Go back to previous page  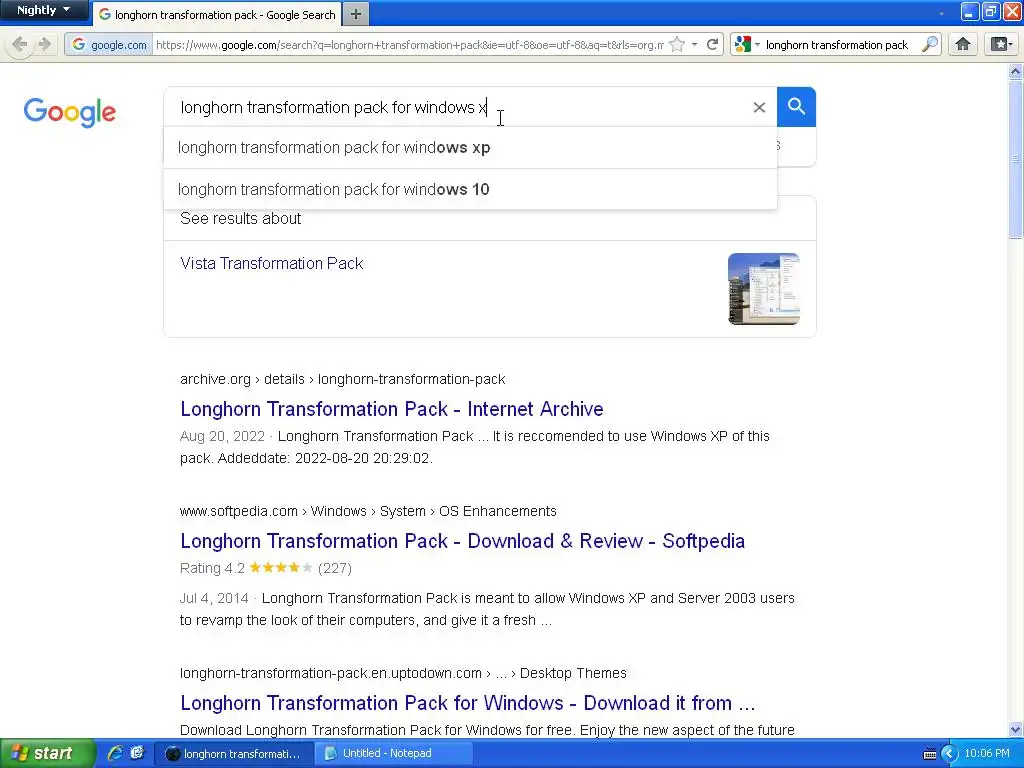click(19, 44)
